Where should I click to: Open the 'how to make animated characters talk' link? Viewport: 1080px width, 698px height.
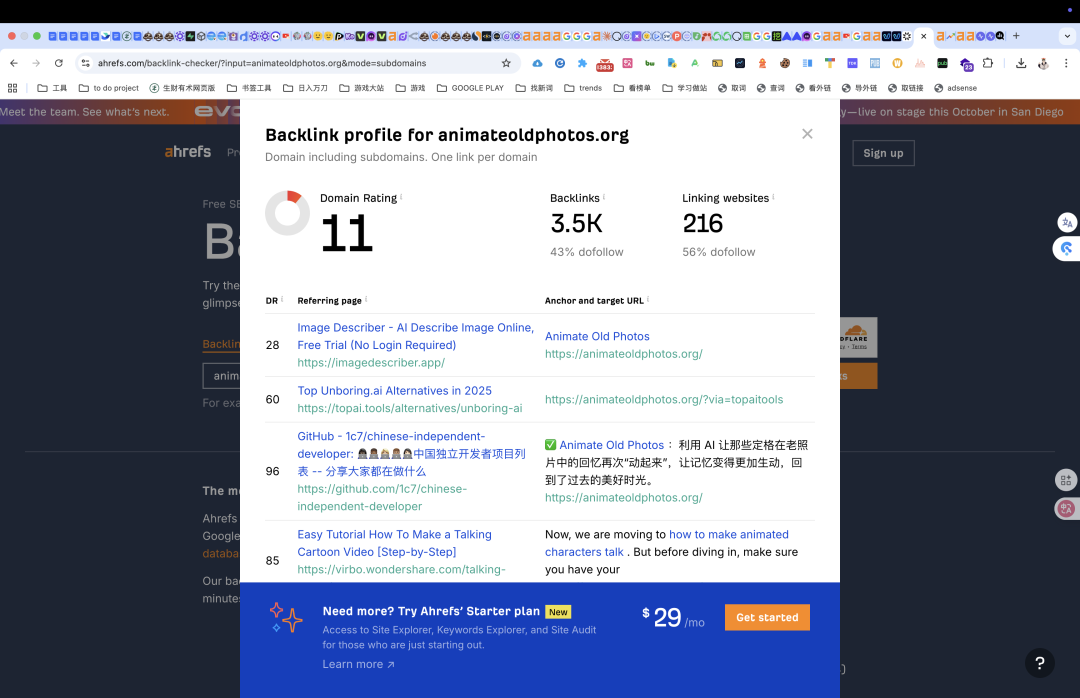(667, 543)
